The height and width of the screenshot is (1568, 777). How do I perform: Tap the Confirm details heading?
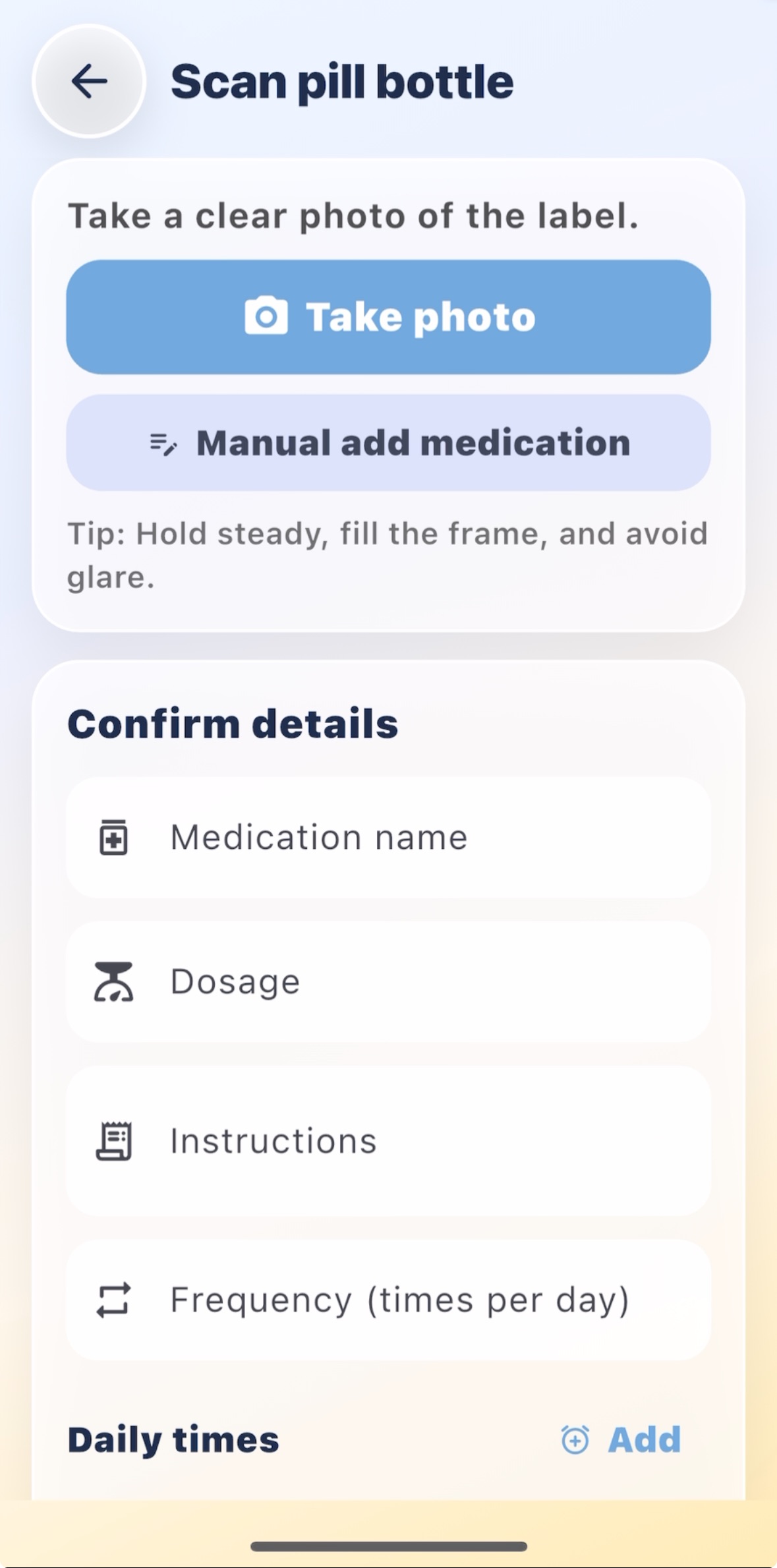click(233, 724)
